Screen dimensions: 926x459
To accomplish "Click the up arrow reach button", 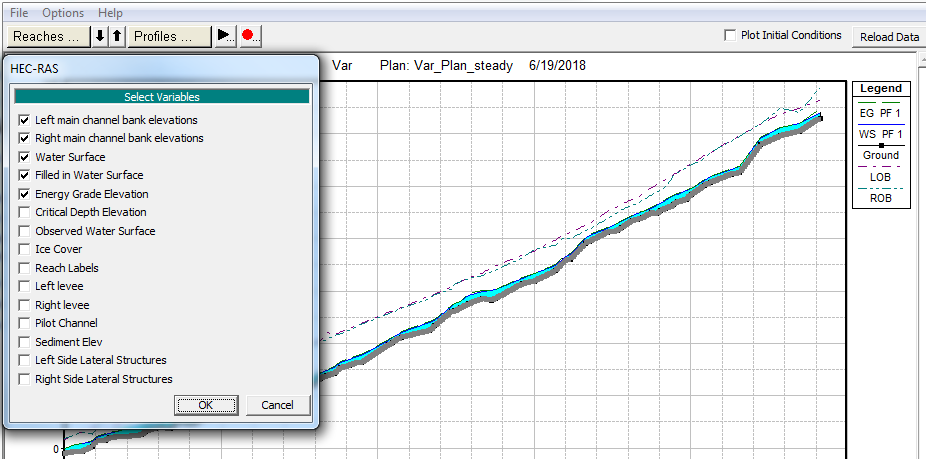I will click(x=117, y=36).
